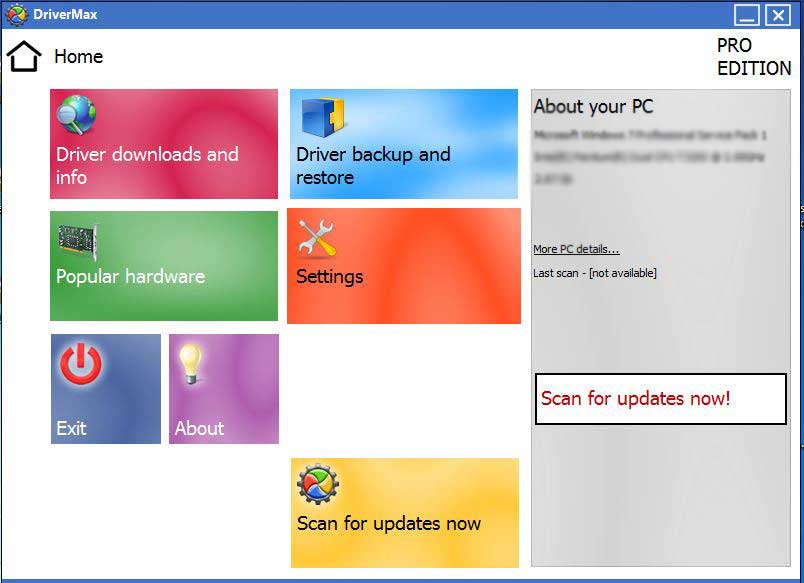This screenshot has width=804, height=583.
Task: Click the blue box driver backup icon
Action: [x=322, y=117]
